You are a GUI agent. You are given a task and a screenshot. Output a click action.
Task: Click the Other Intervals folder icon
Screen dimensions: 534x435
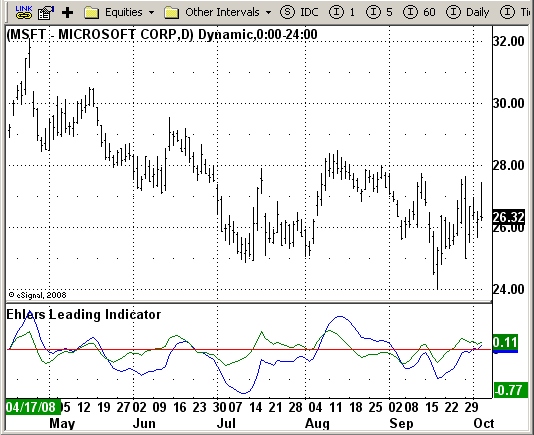[x=171, y=13]
